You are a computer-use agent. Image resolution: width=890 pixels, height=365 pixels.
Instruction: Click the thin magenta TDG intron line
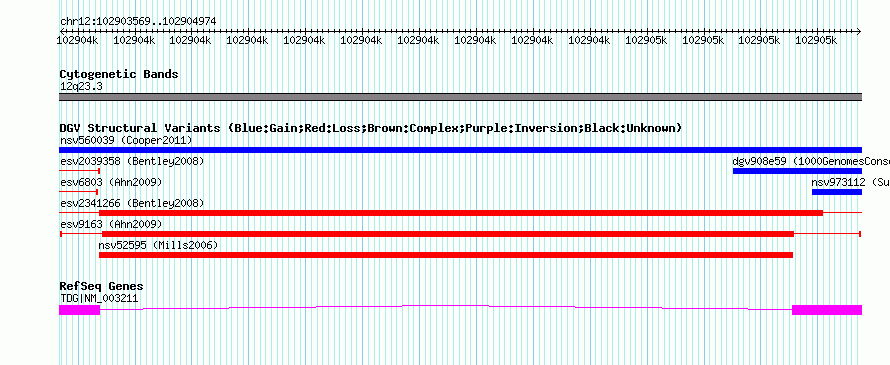coord(446,306)
